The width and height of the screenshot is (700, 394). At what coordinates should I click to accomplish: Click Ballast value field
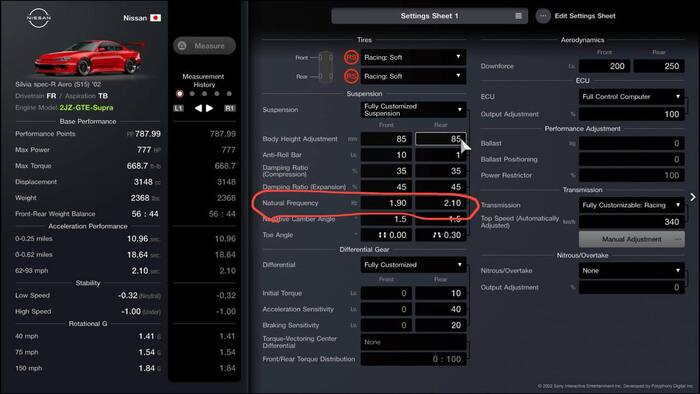coord(632,143)
